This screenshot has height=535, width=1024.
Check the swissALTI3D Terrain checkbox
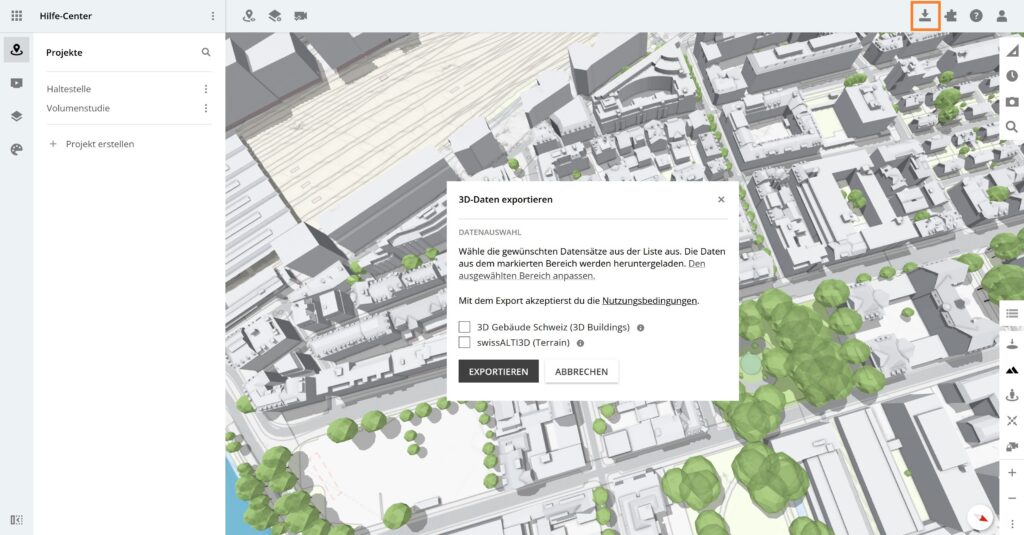coord(464,342)
